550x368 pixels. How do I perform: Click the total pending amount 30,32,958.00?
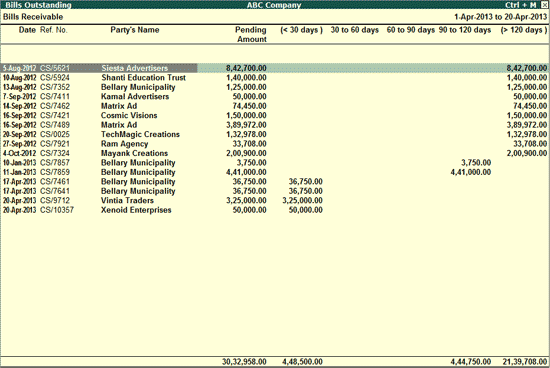244,362
